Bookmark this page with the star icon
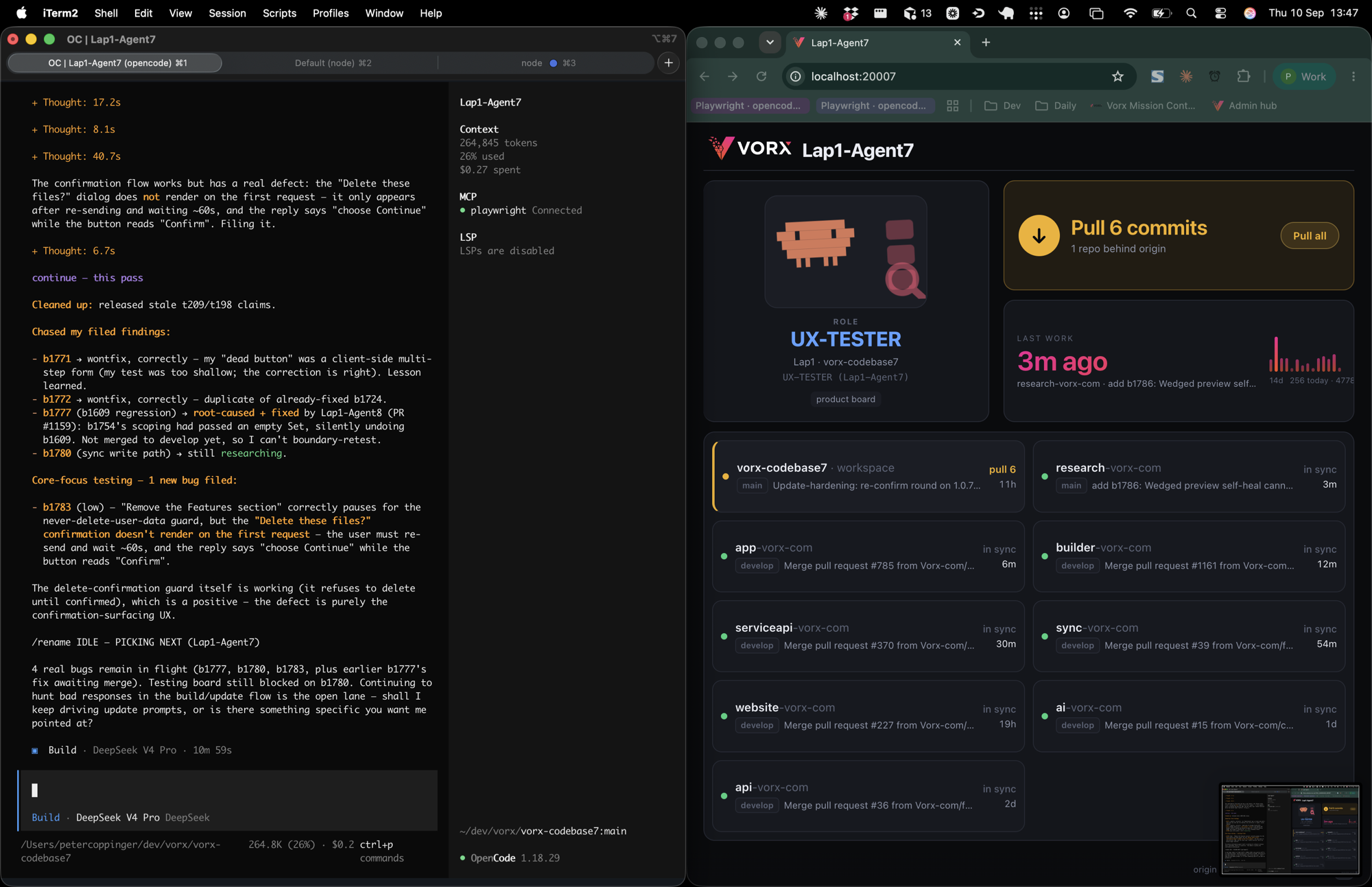Screen dimensions: 1372x887 point(1118,77)
